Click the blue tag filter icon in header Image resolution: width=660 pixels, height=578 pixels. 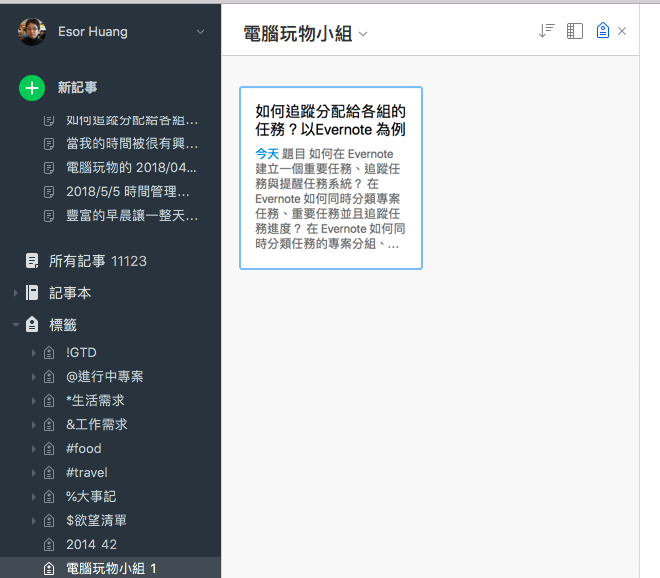coord(602,30)
